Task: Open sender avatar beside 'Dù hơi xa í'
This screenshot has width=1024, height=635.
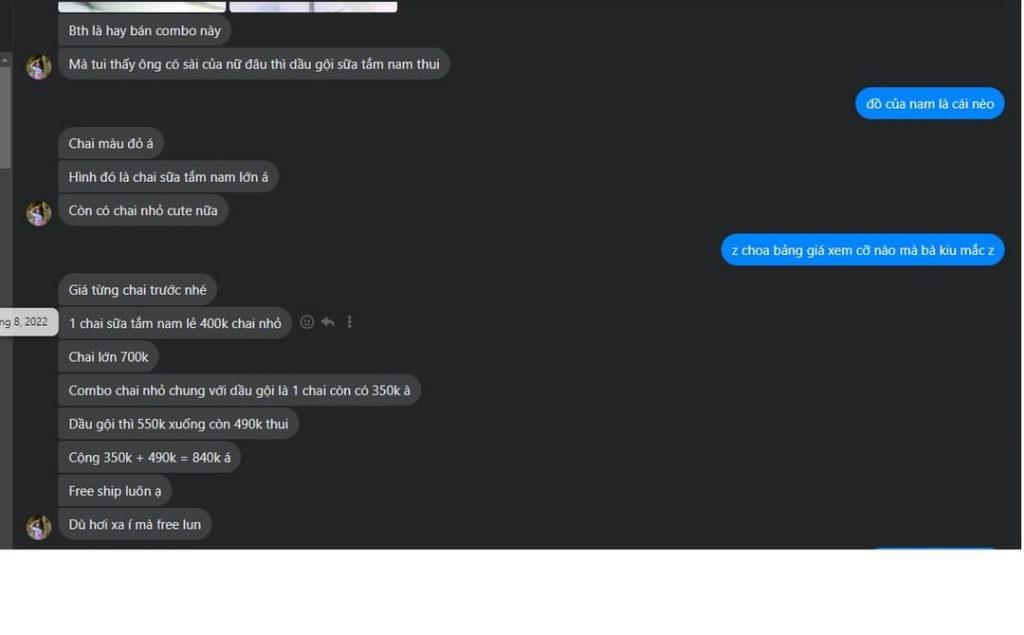Action: (39, 527)
